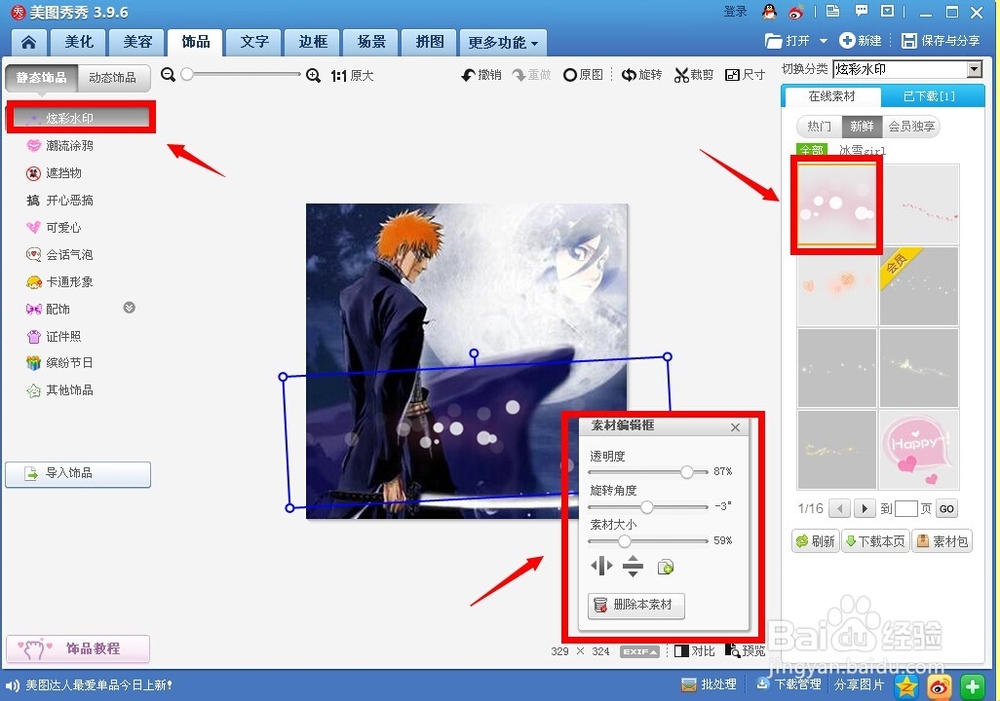Select the 会员独享 filter
The height and width of the screenshot is (701, 1000).
point(911,126)
